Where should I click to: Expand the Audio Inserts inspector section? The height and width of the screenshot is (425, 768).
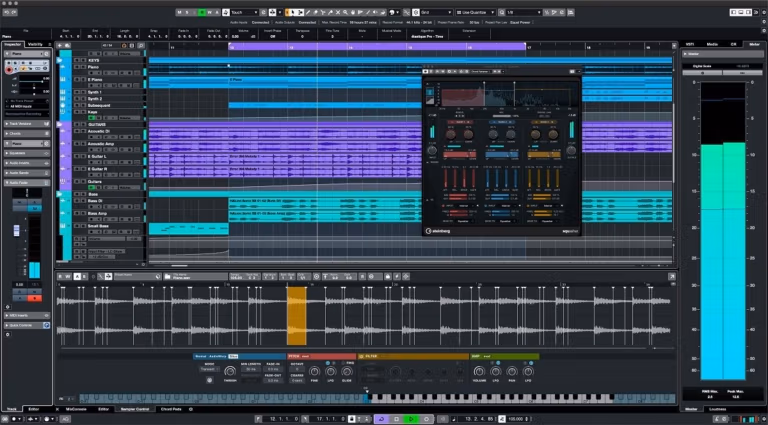point(27,163)
